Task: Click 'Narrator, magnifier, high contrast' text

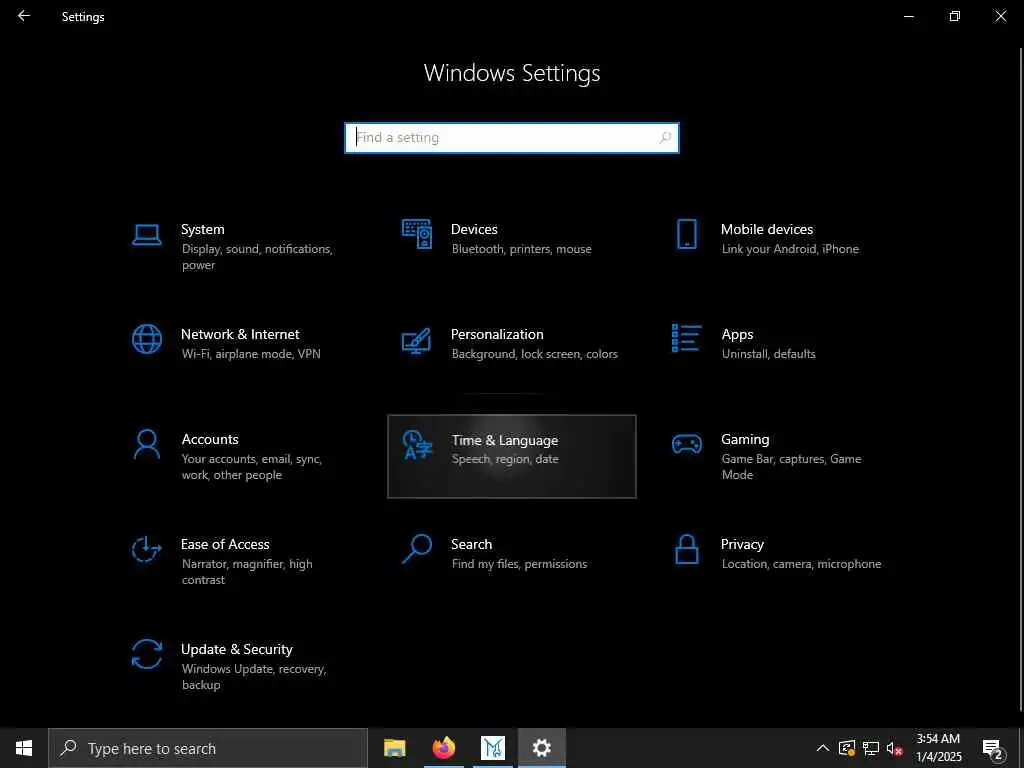Action: [x=248, y=572]
